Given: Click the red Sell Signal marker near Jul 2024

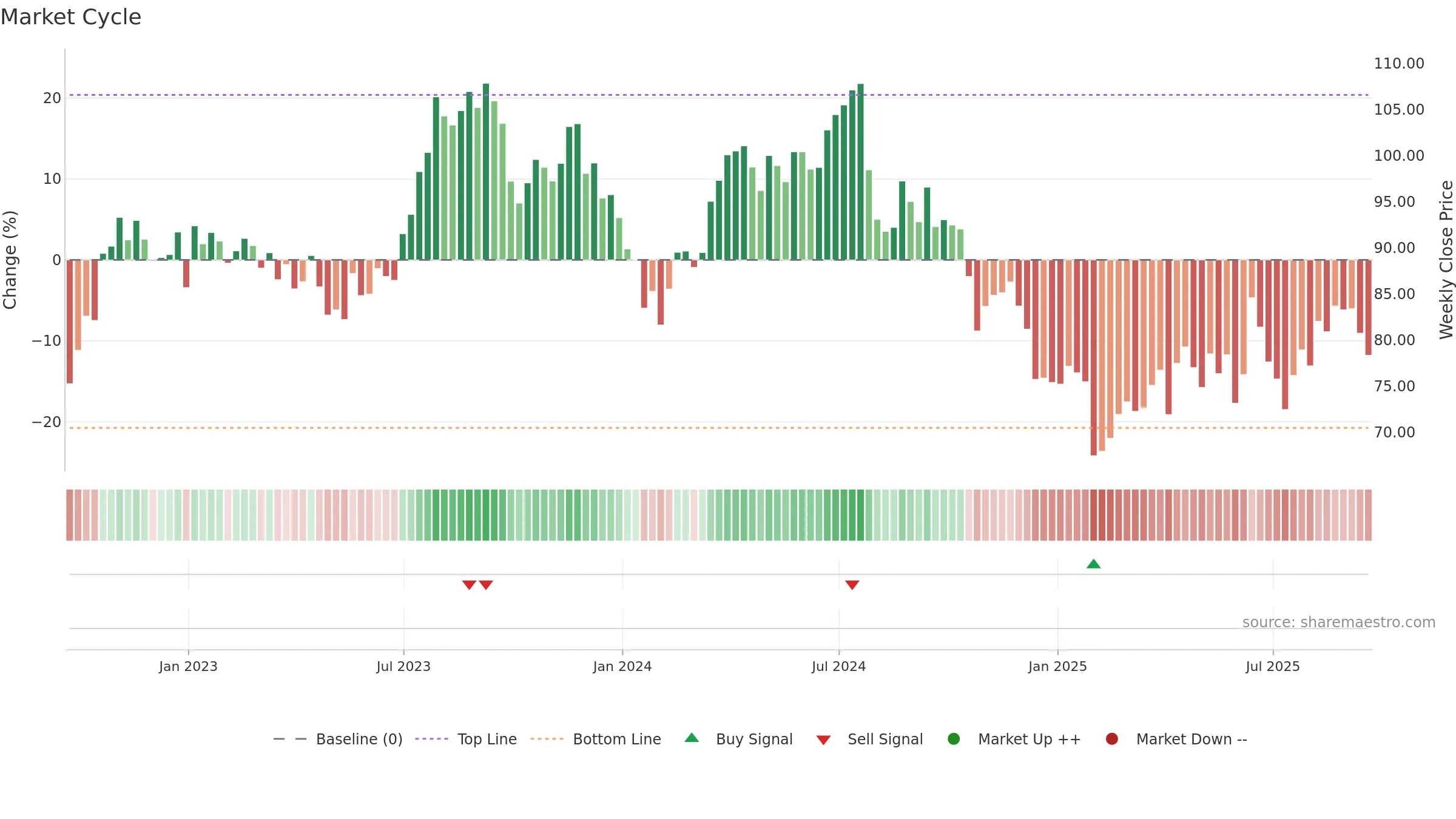Looking at the screenshot, I should [852, 585].
